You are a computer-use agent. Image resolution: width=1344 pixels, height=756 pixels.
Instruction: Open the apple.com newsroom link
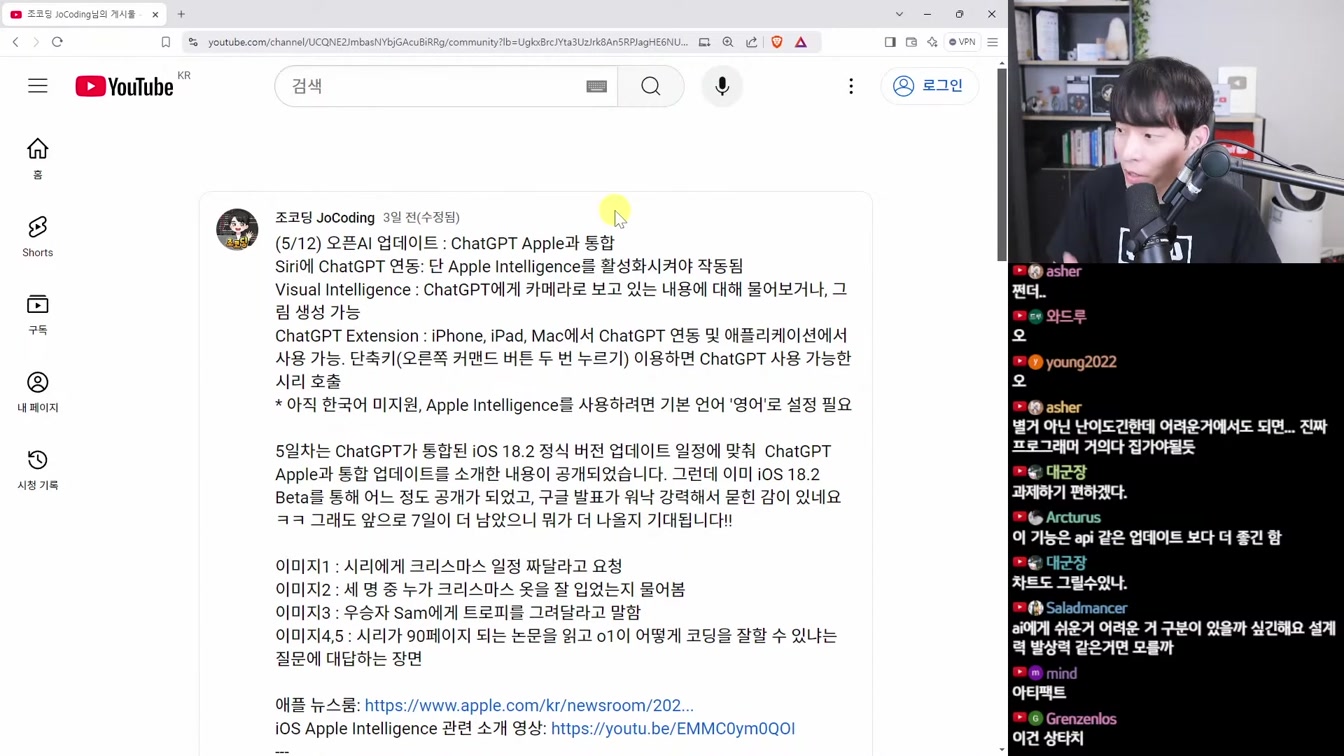pyautogui.click(x=529, y=706)
